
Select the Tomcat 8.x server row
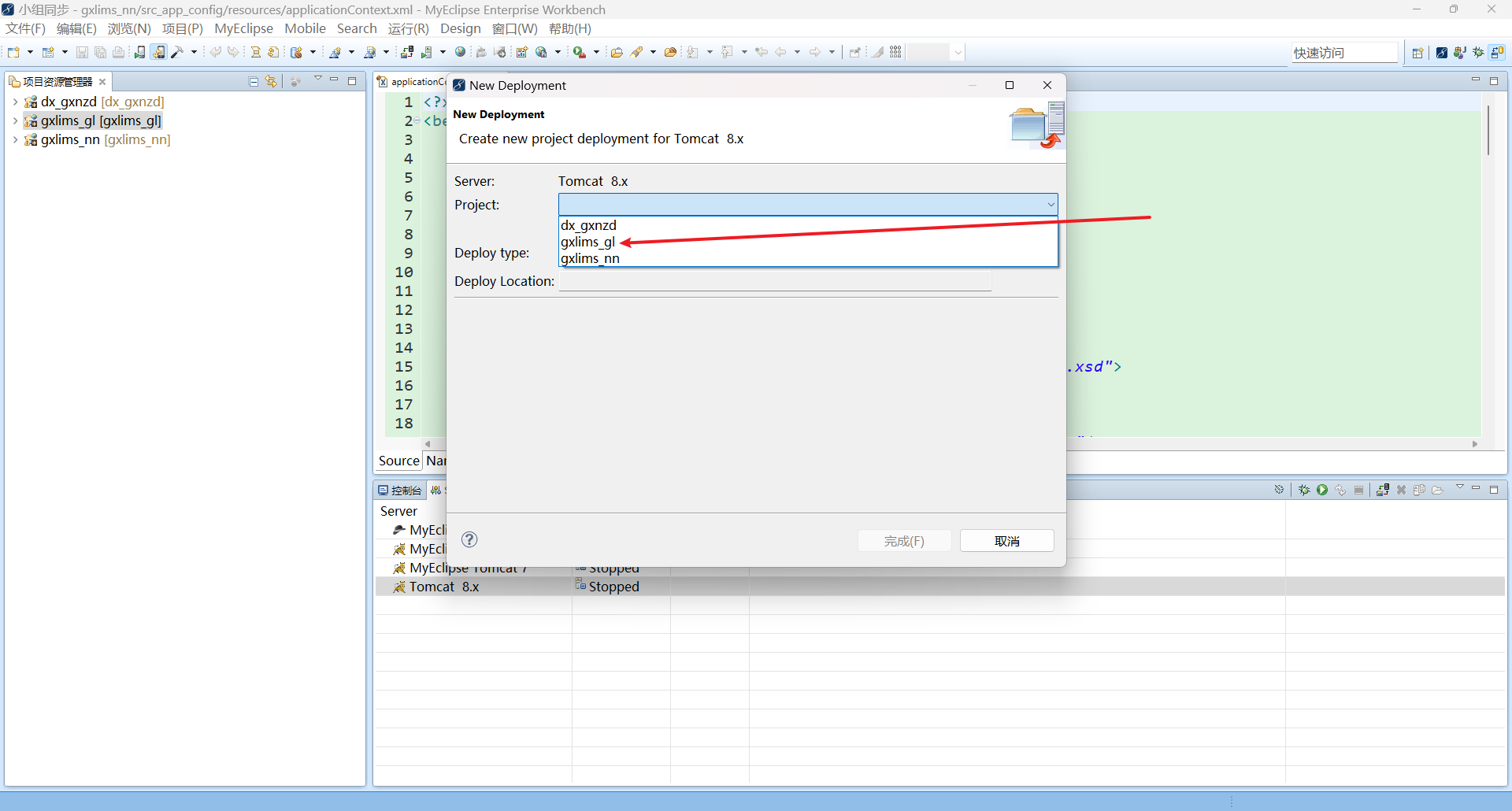[x=939, y=587]
